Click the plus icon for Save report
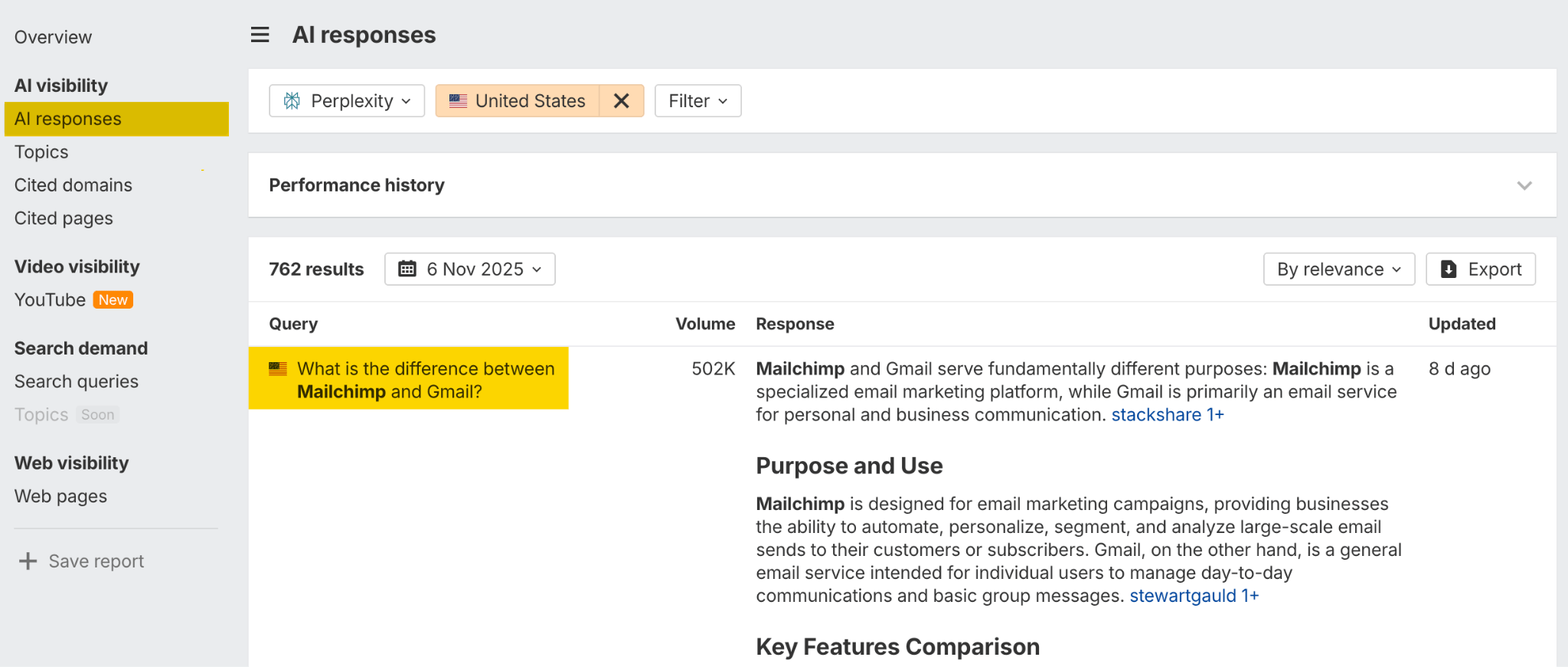The height and width of the screenshot is (667, 1568). [28, 561]
